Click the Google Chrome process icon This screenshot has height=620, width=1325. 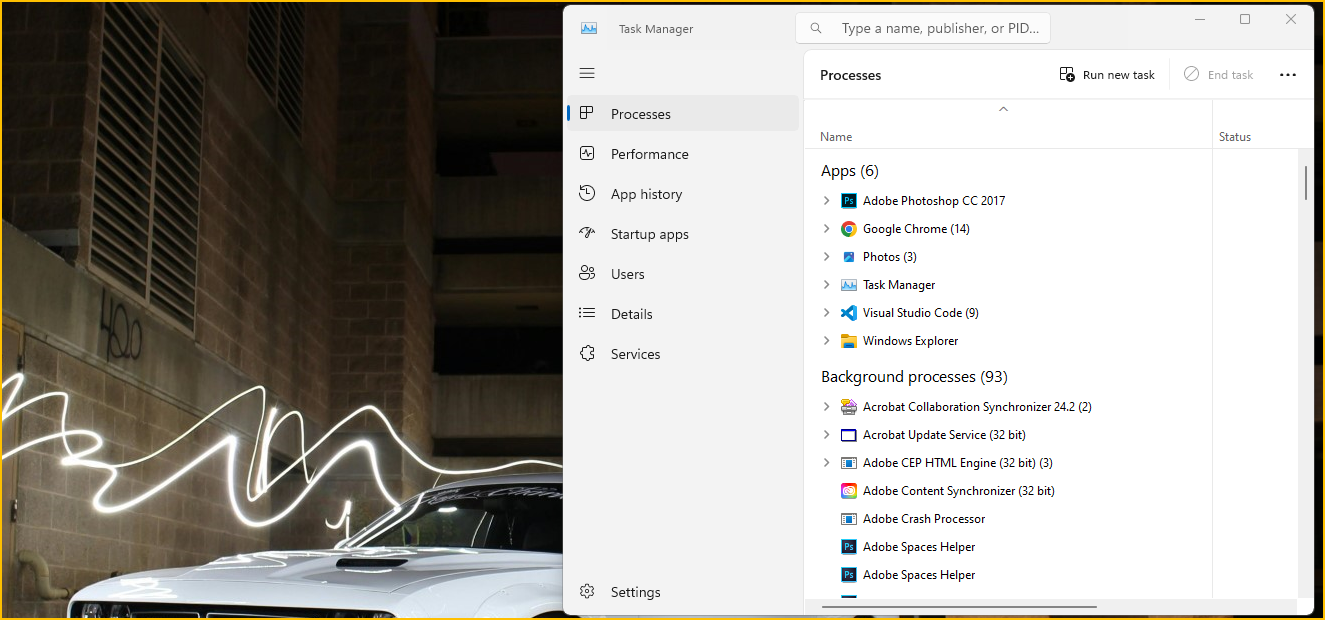click(849, 229)
